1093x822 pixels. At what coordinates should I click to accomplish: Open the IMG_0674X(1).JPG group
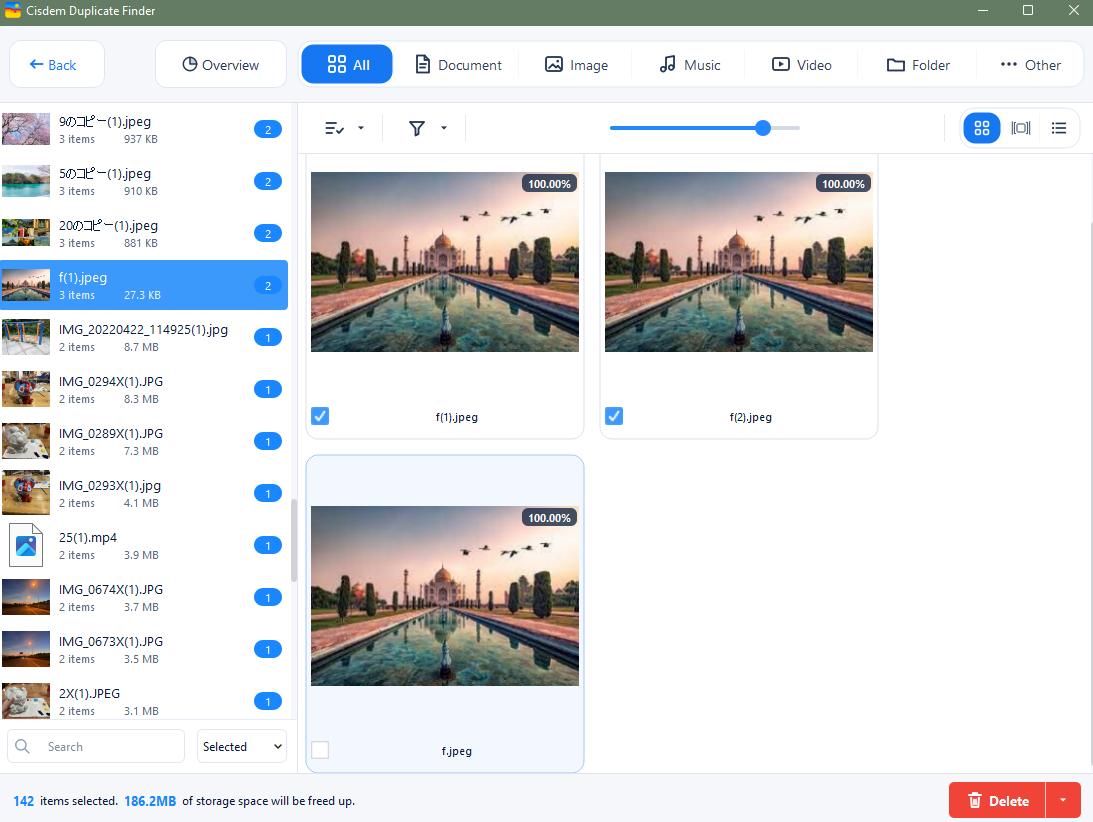pyautogui.click(x=144, y=598)
